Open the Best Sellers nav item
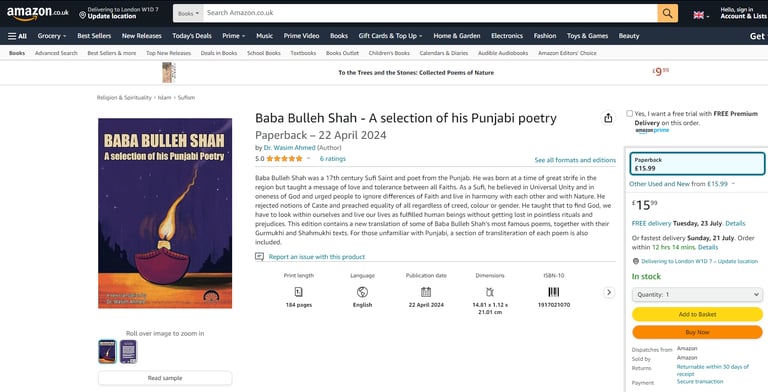768x392 pixels. pos(94,36)
